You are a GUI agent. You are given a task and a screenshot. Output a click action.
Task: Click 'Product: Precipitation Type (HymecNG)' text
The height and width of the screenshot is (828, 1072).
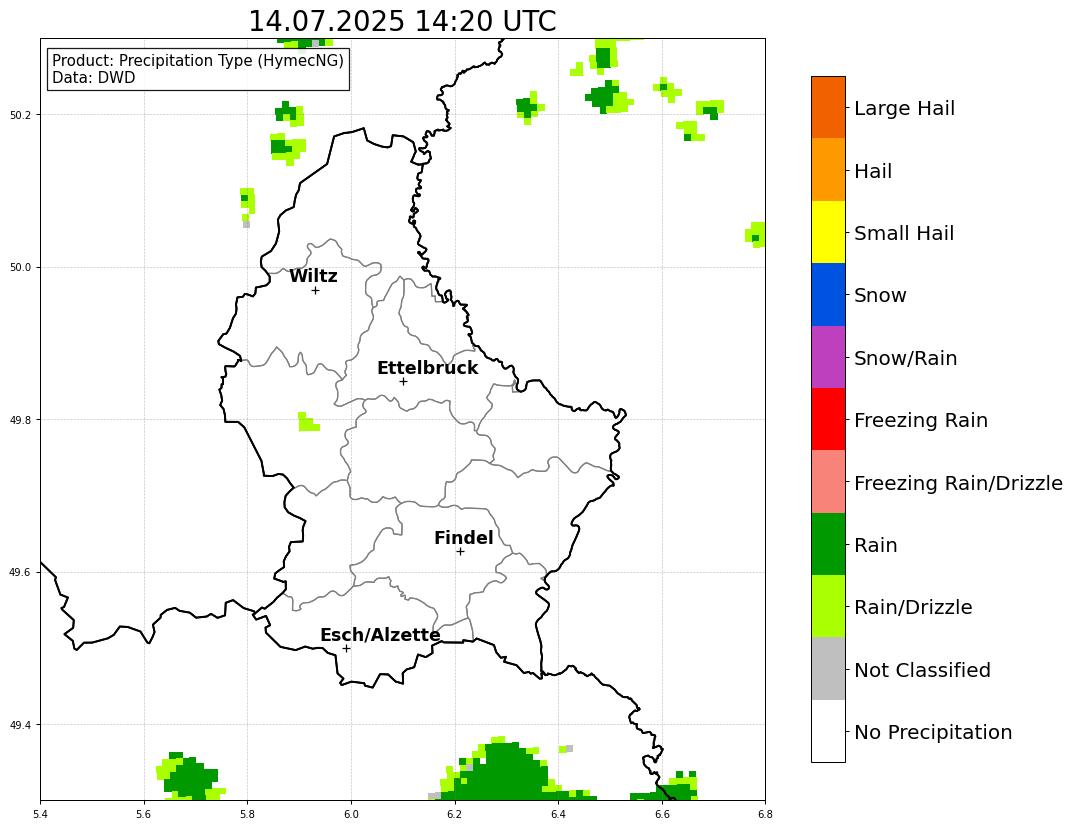click(x=198, y=60)
